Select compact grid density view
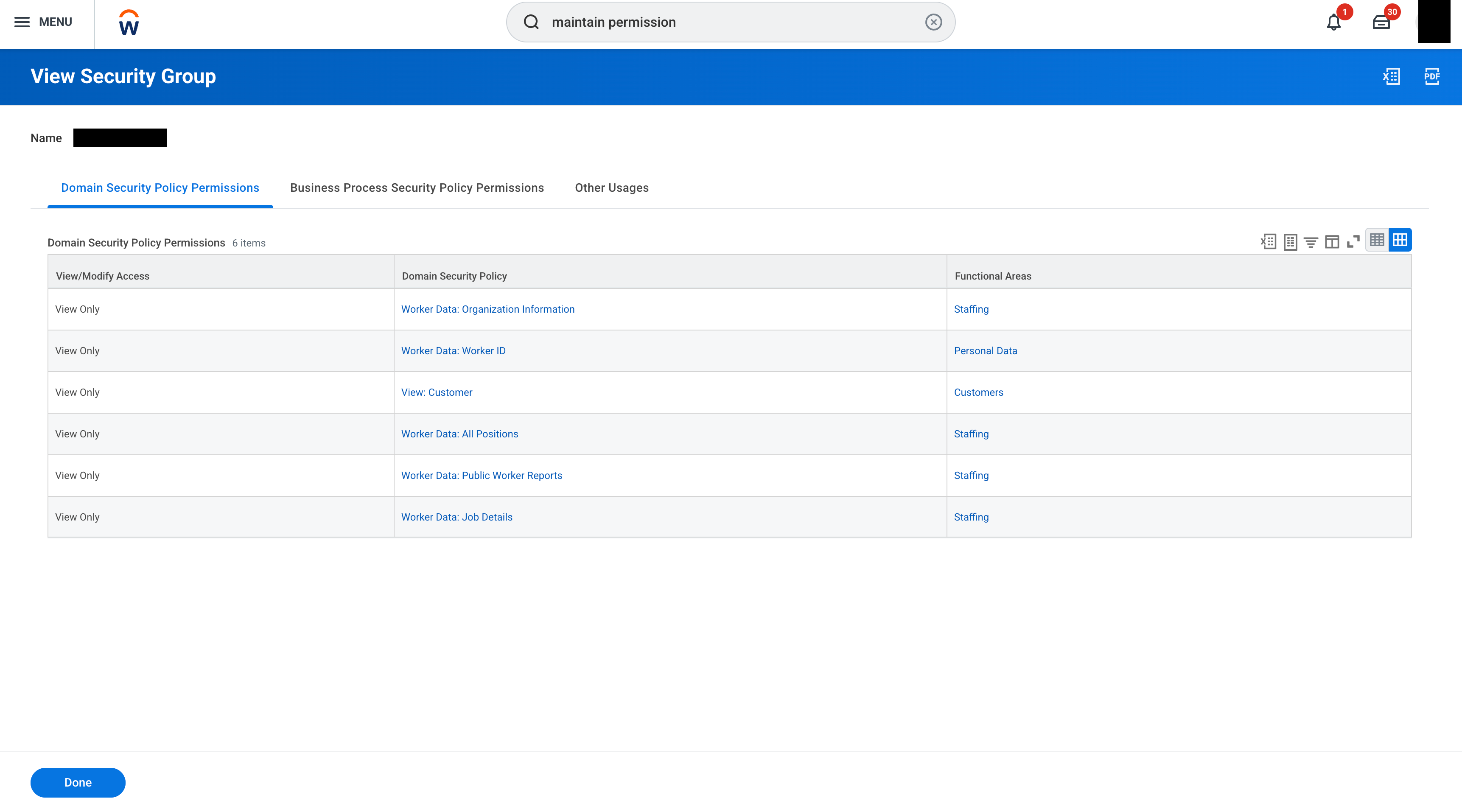 click(1378, 240)
